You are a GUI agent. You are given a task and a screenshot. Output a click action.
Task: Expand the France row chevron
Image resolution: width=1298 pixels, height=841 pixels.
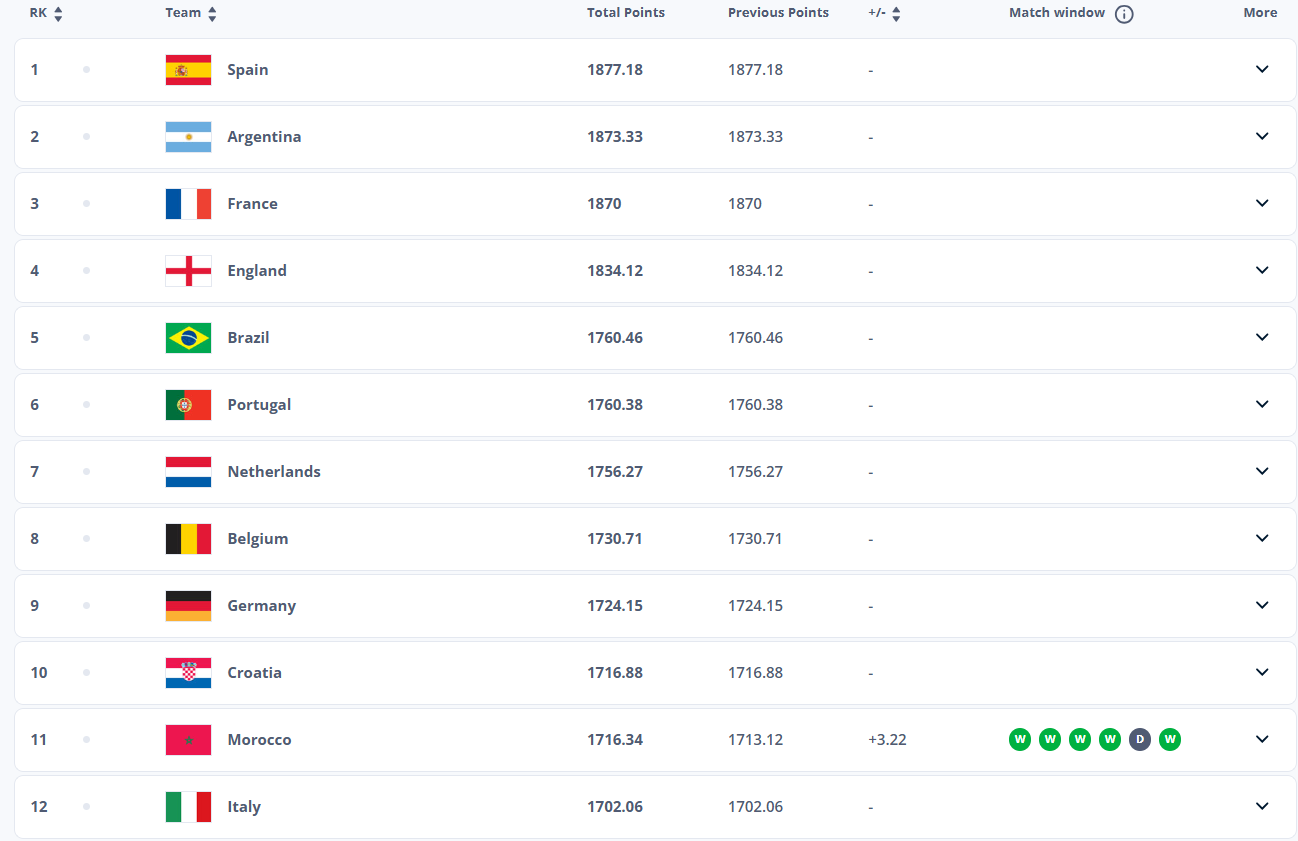pyautogui.click(x=1262, y=203)
